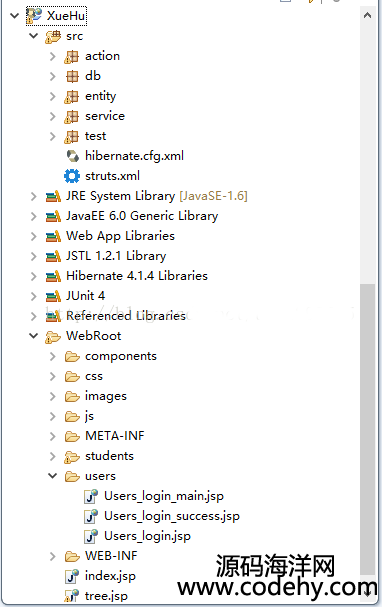Image resolution: width=382 pixels, height=607 pixels.
Task: Click the hibernate.cfg.xml file icon
Action: click(x=72, y=156)
